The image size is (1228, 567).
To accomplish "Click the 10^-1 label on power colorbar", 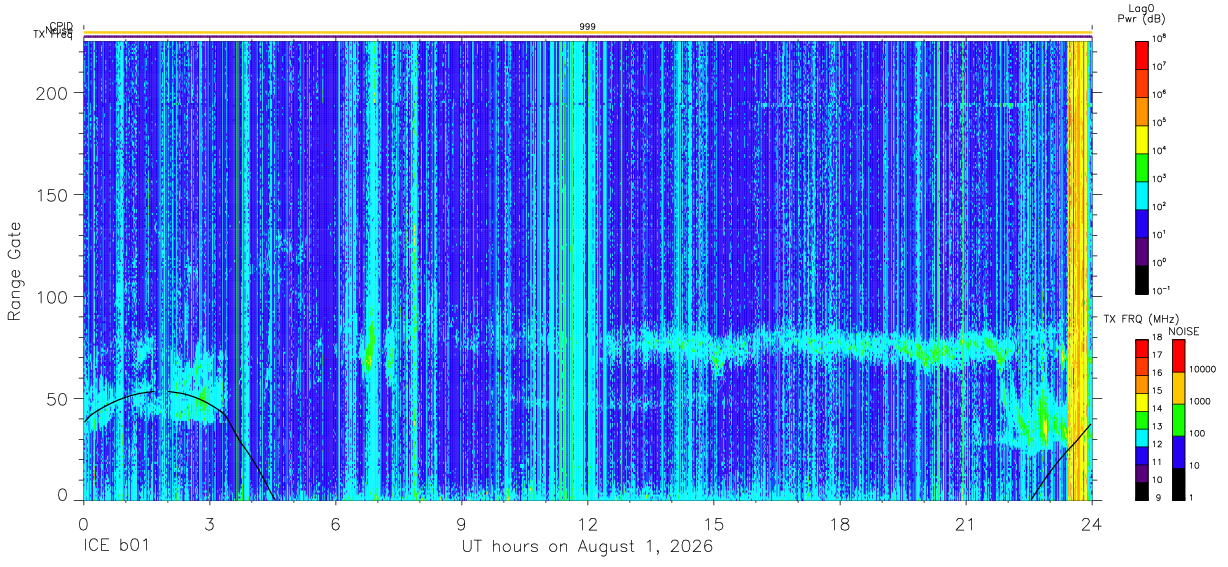I will [x=1160, y=290].
